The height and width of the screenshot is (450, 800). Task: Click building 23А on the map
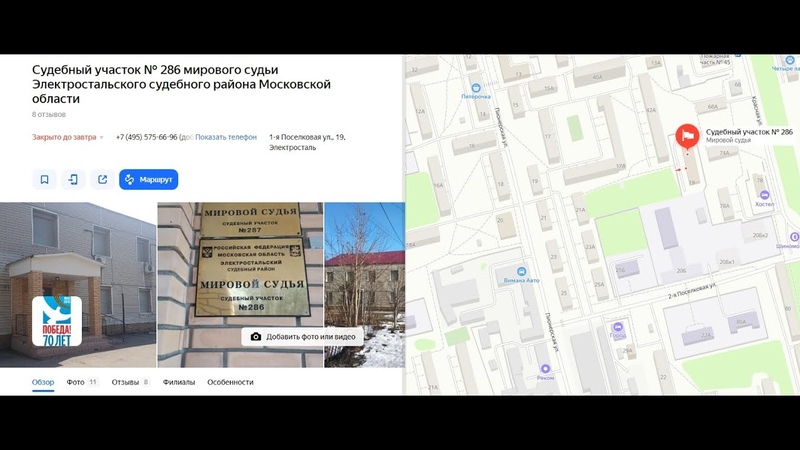click(x=590, y=247)
